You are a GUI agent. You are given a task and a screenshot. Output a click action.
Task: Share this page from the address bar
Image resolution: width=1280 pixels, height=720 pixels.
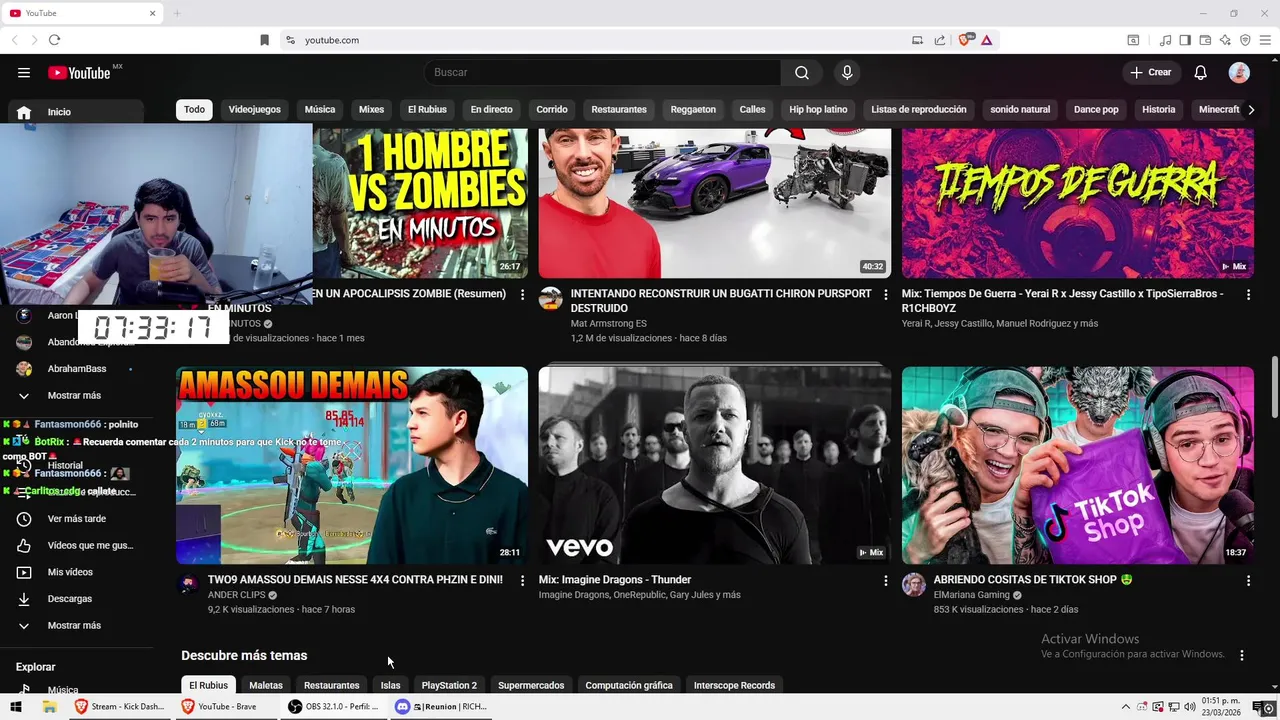point(940,40)
